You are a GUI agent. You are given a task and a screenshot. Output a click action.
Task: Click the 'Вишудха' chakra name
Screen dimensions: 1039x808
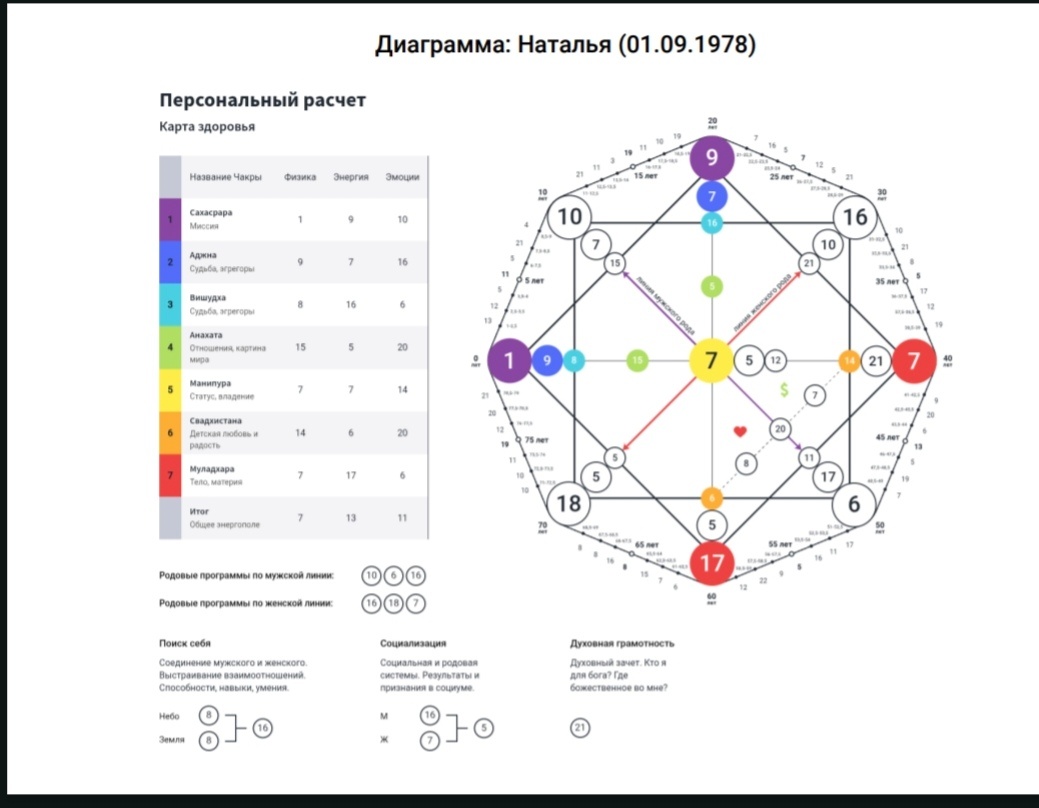point(207,298)
